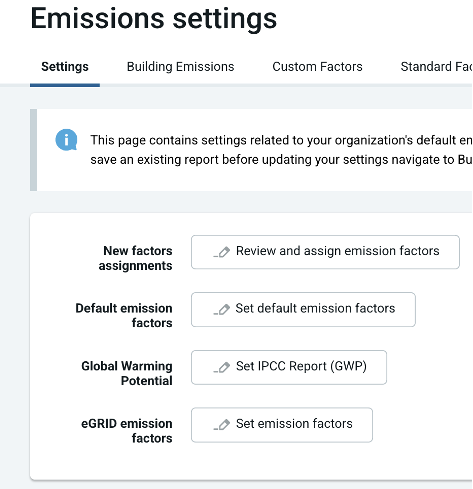The image size is (473, 489).
Task: Click pencil icon on Set default emission factors
Action: (222, 309)
